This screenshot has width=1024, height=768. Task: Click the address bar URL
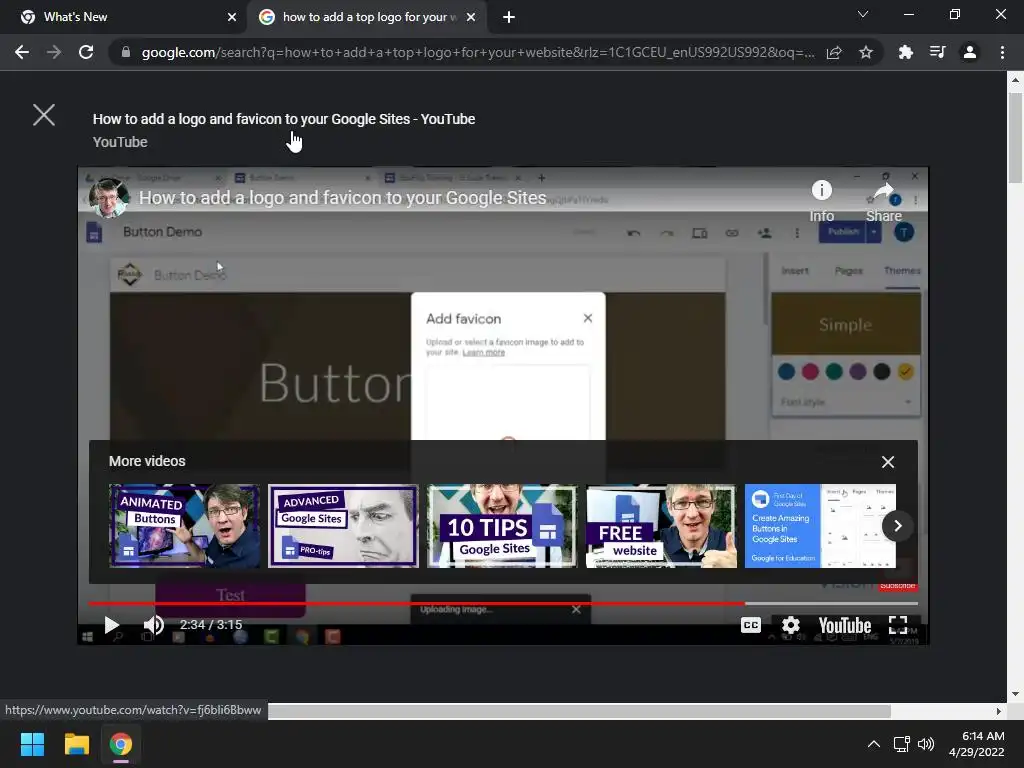coord(477,52)
